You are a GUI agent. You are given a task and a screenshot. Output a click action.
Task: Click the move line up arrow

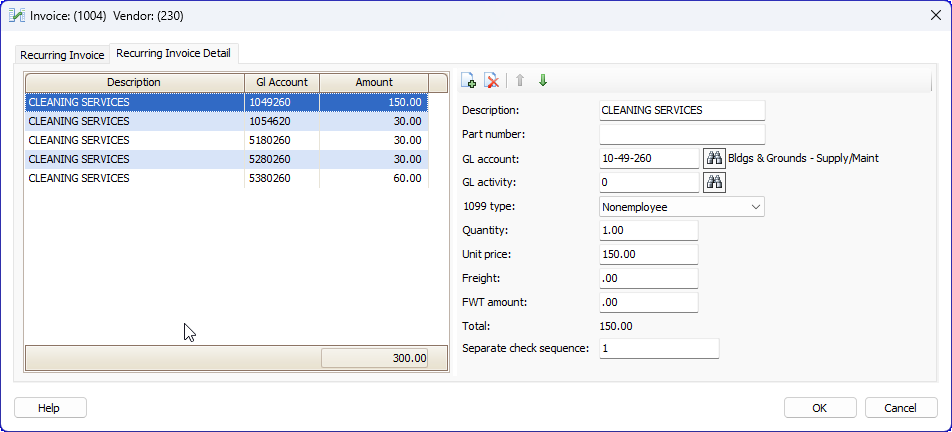pos(520,81)
